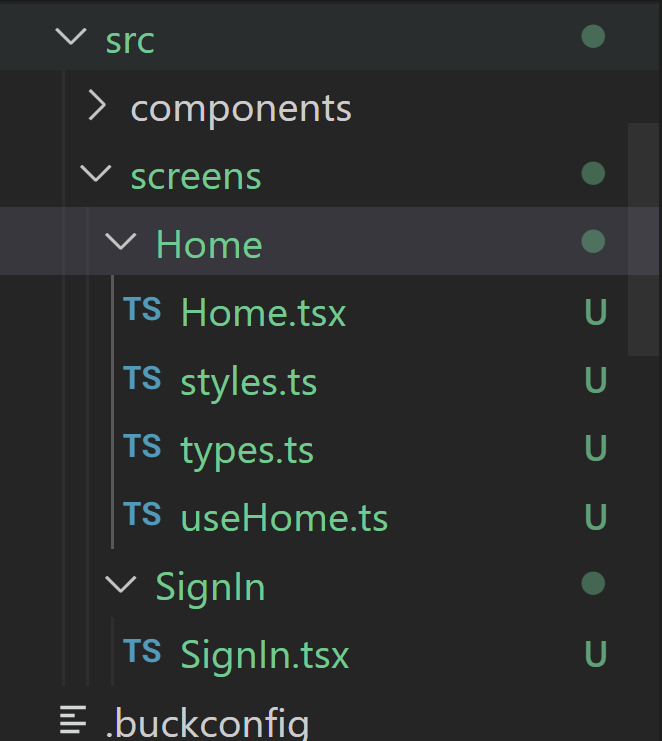The width and height of the screenshot is (662, 741).
Task: Open the styles.ts file
Action: 249,382
